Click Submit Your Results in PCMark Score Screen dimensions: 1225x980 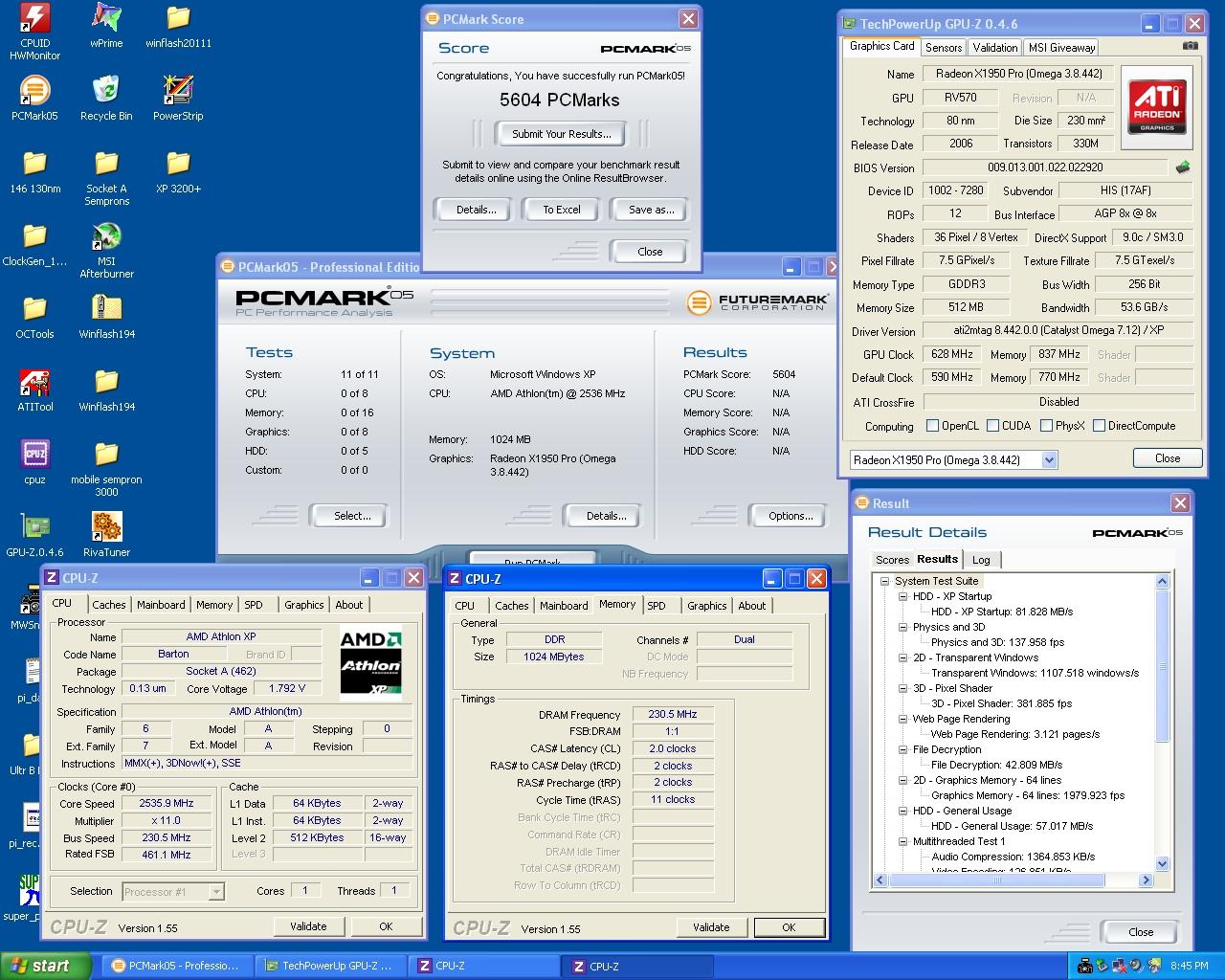[x=561, y=134]
